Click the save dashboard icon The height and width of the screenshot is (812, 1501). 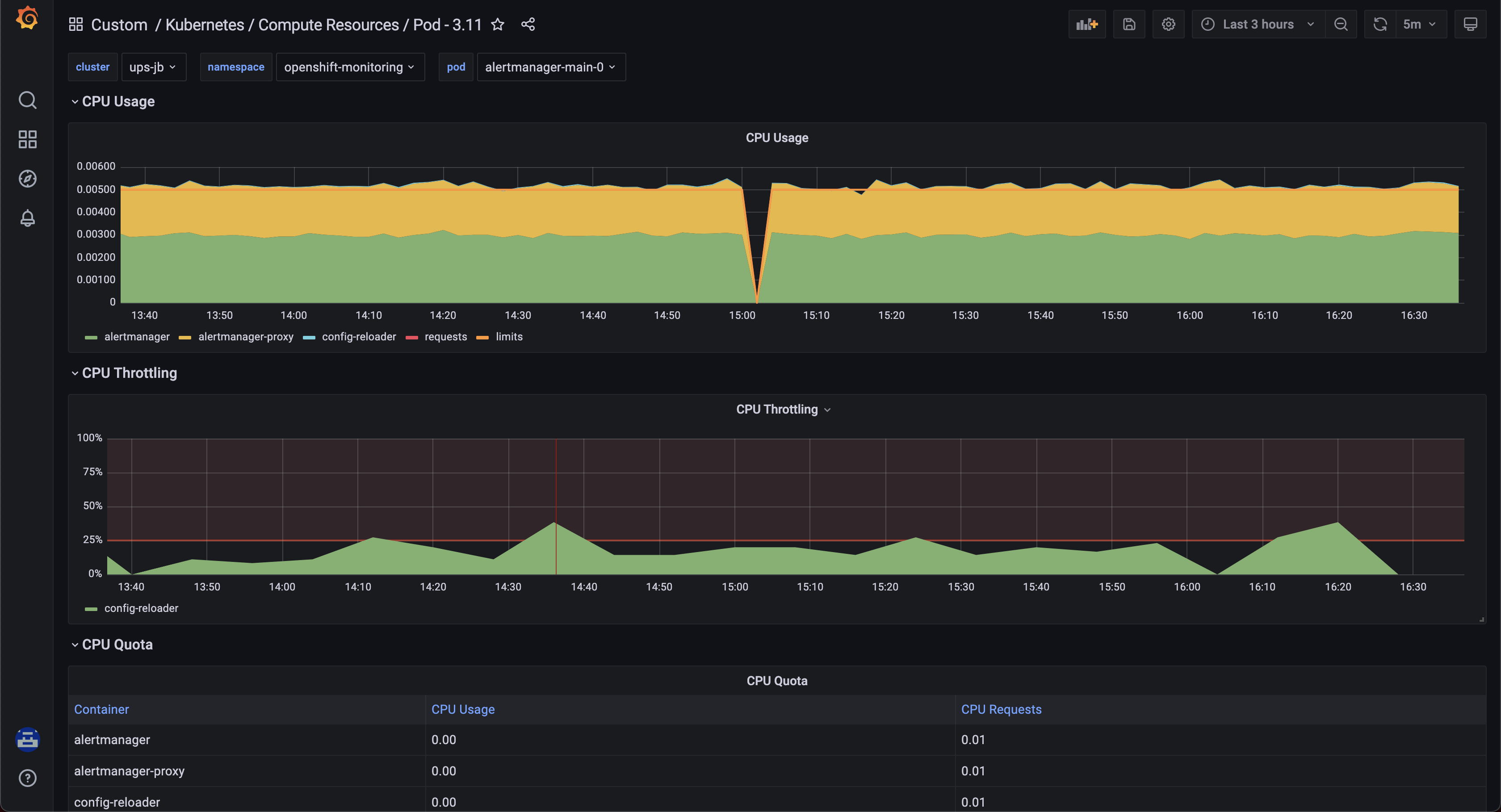pyautogui.click(x=1129, y=25)
